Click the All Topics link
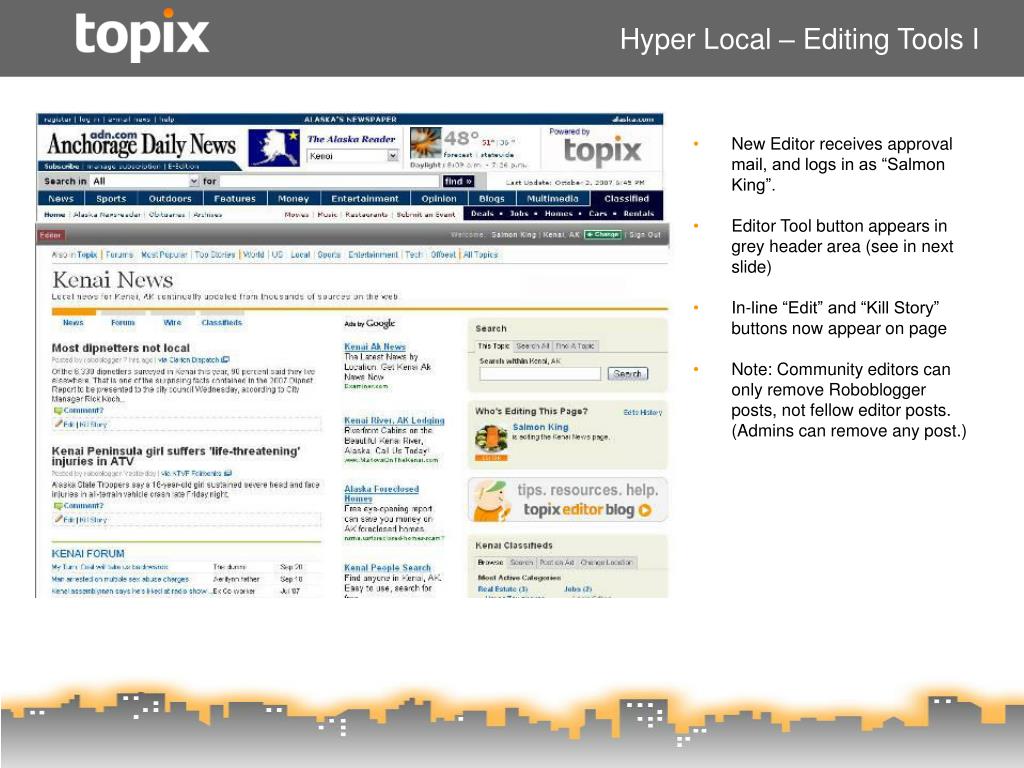Screen dimensions: 1024x768 tap(481, 255)
